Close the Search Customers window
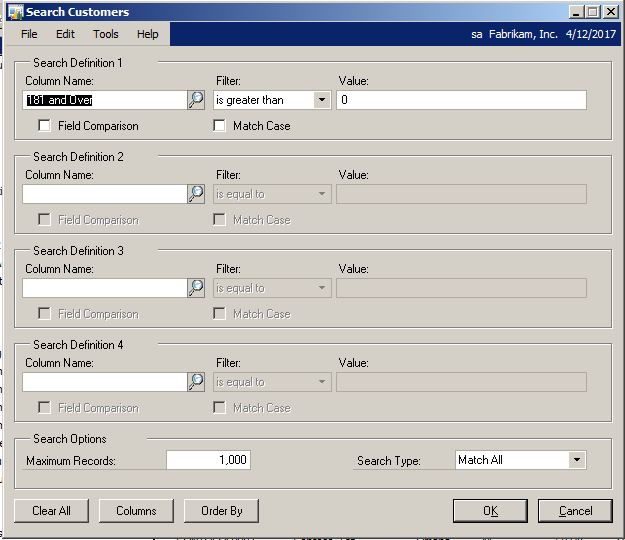The height and width of the screenshot is (540, 625). point(610,12)
